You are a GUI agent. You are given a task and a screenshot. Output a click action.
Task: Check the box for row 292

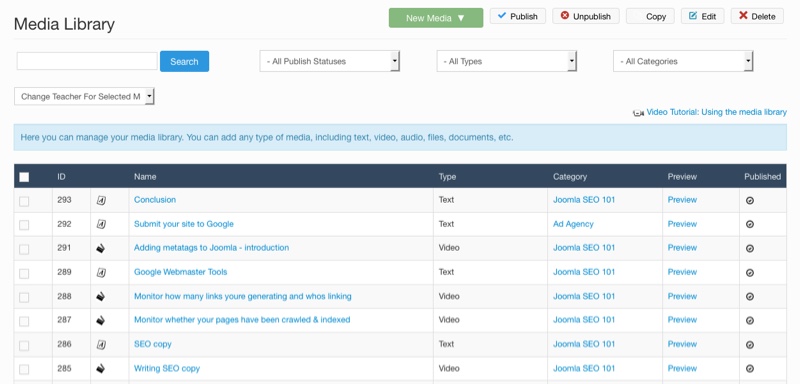[x=24, y=225]
